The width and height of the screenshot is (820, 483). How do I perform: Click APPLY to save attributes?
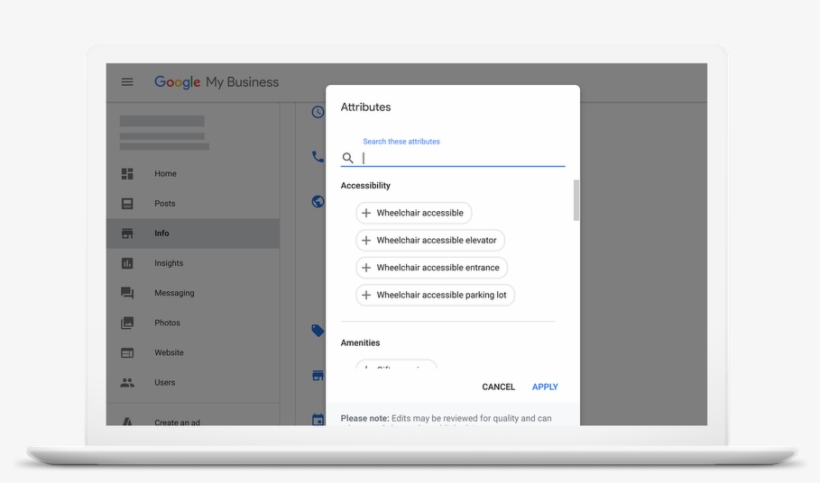click(545, 387)
